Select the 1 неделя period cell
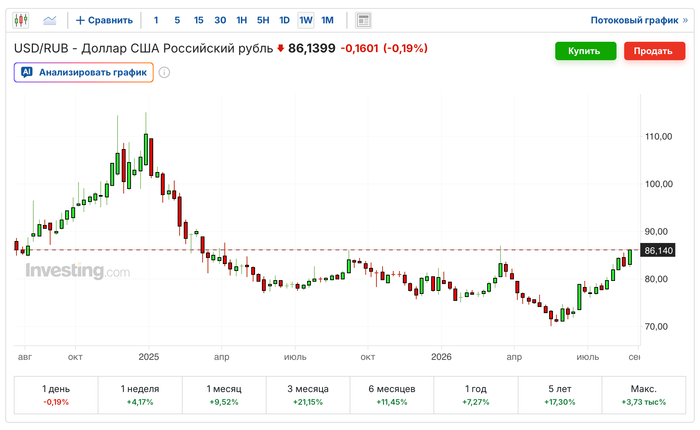The height and width of the screenshot is (430, 700). (x=140, y=395)
